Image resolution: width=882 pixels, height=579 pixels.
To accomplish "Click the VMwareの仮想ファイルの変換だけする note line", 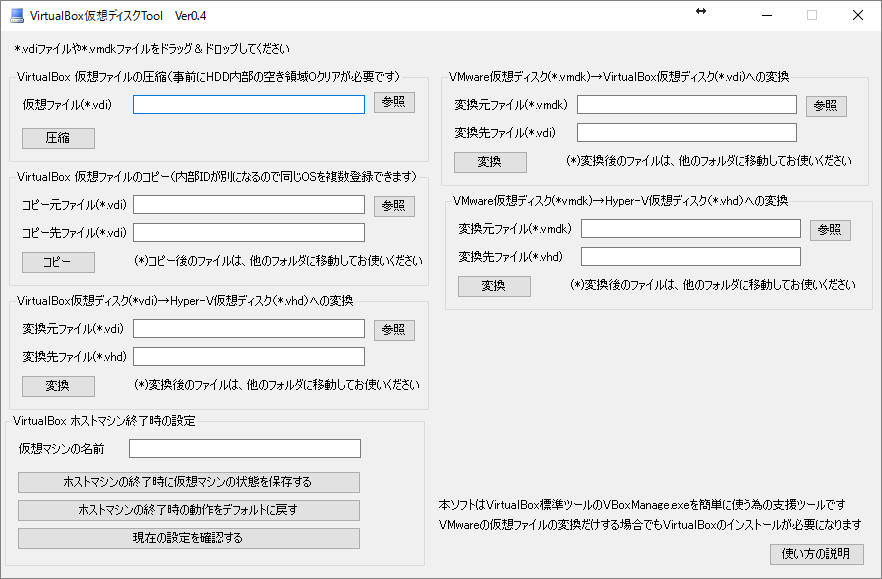I will tap(650, 525).
